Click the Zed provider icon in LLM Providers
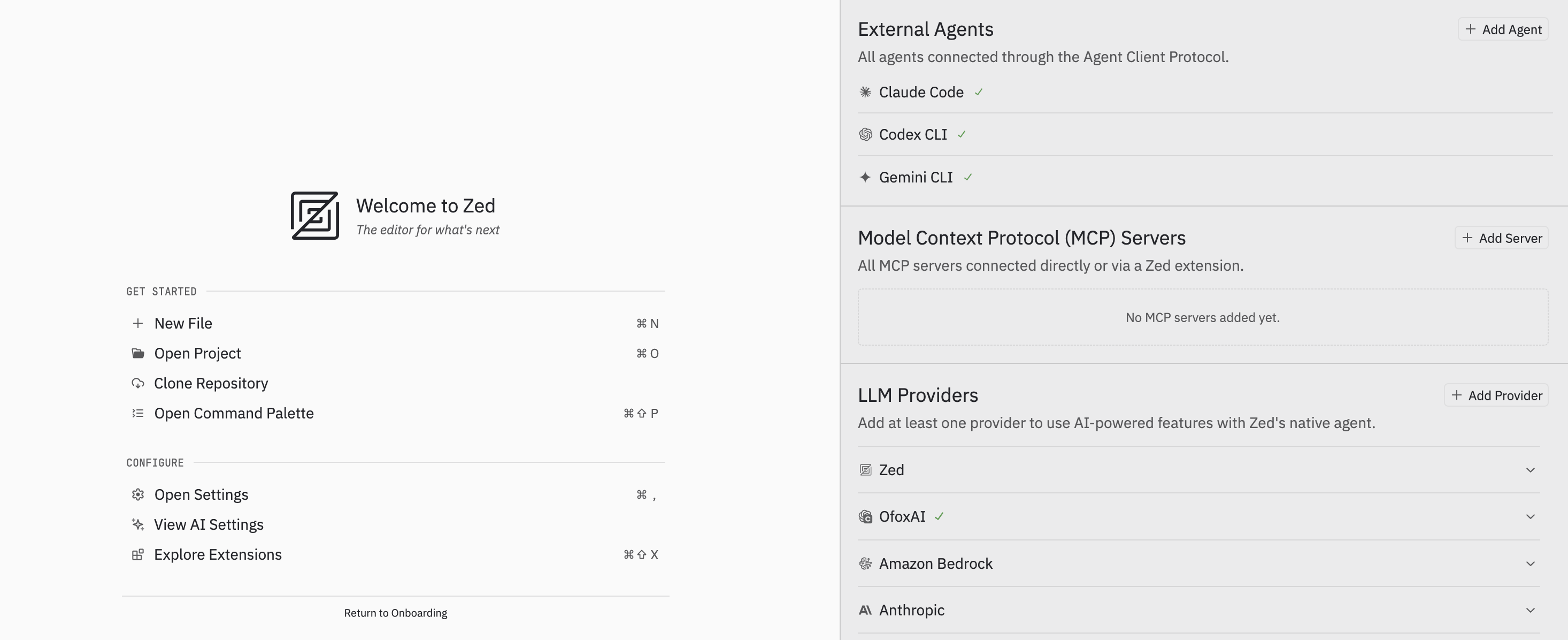The image size is (1568, 640). coord(865,470)
